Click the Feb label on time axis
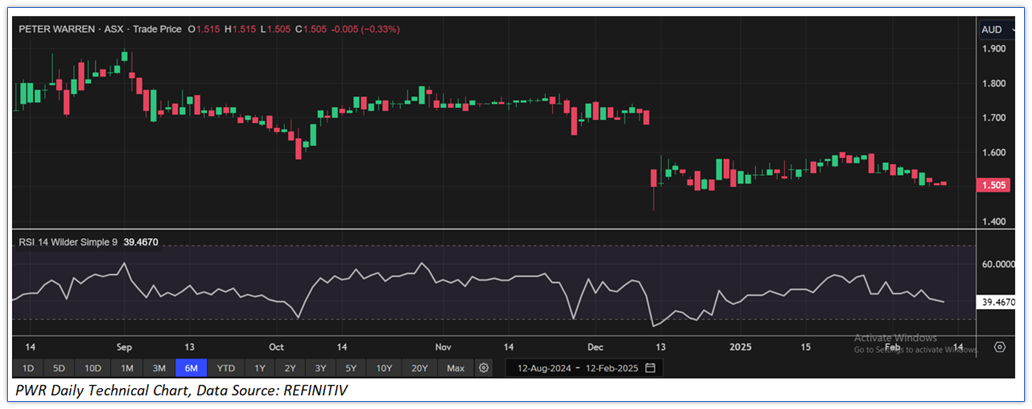Viewport: 1032px width, 409px height. tap(892, 346)
